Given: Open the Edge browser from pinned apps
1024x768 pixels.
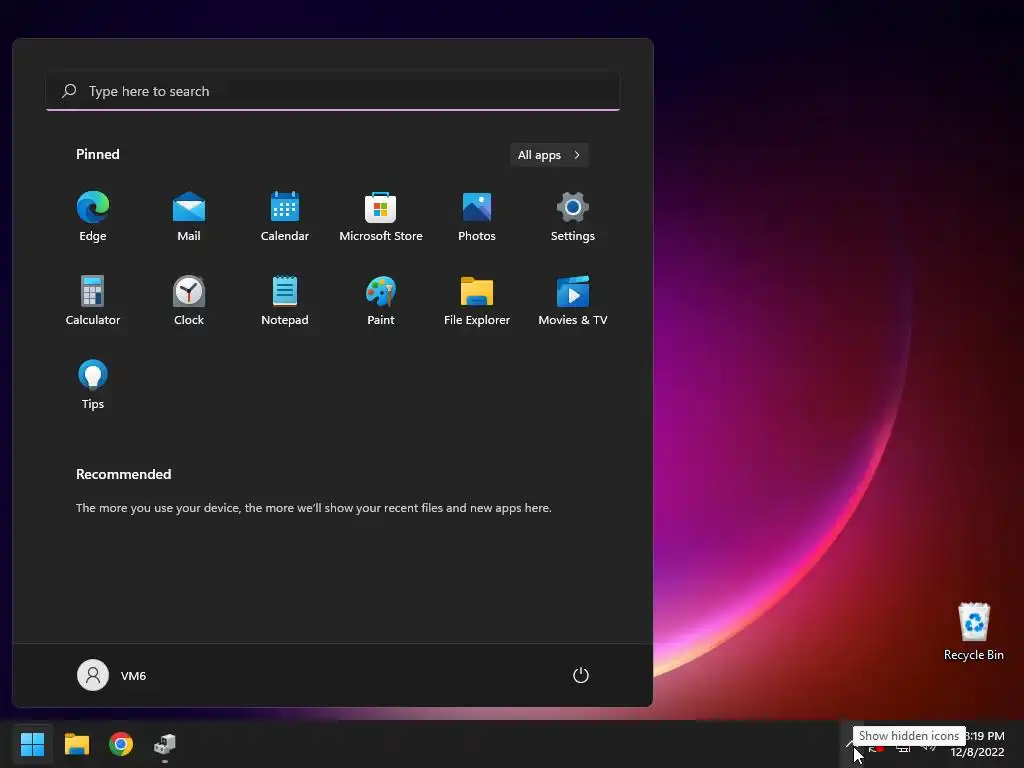Looking at the screenshot, I should (93, 216).
